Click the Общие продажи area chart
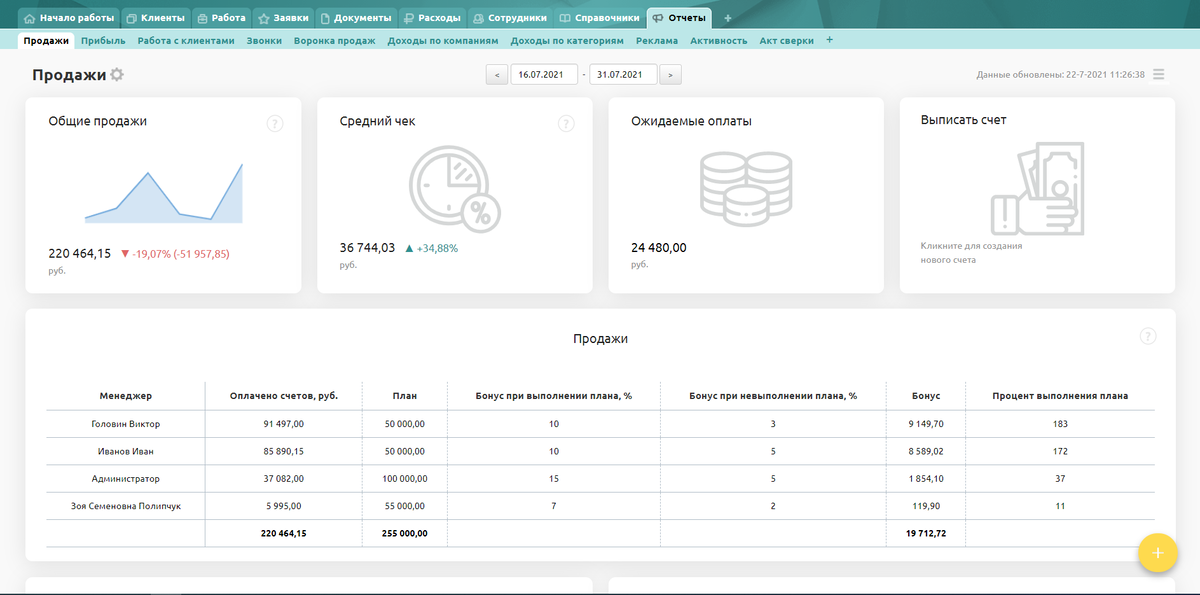The width and height of the screenshot is (1200, 595). click(x=164, y=193)
